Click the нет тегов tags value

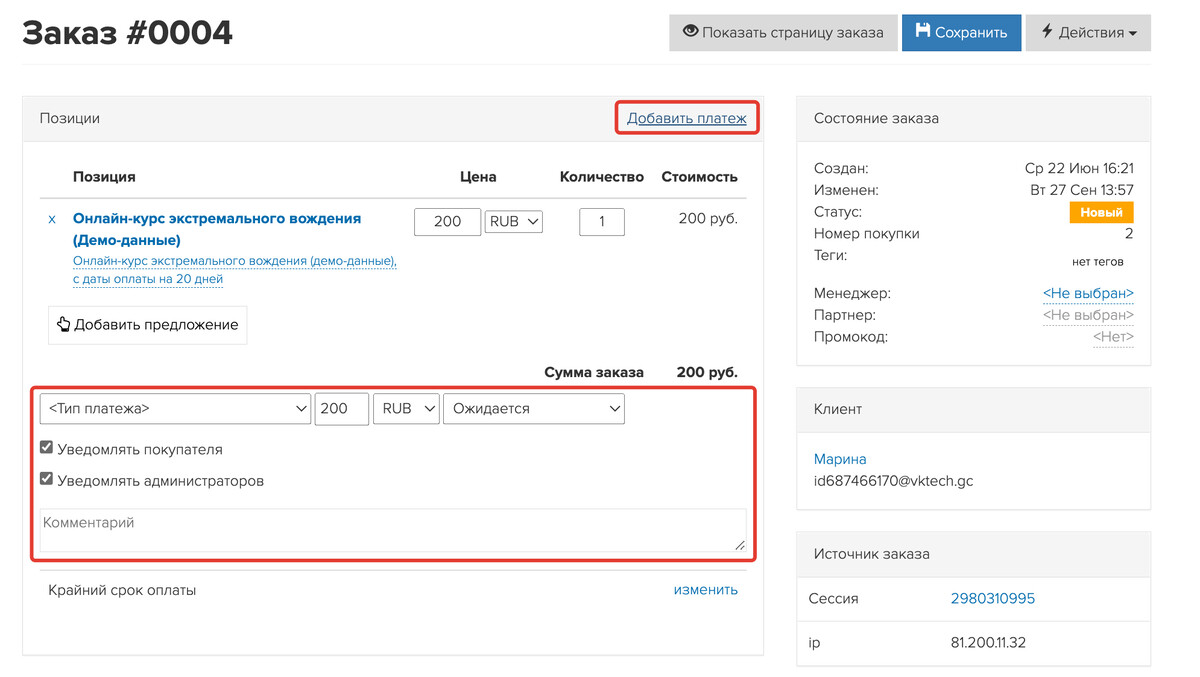click(x=1098, y=261)
